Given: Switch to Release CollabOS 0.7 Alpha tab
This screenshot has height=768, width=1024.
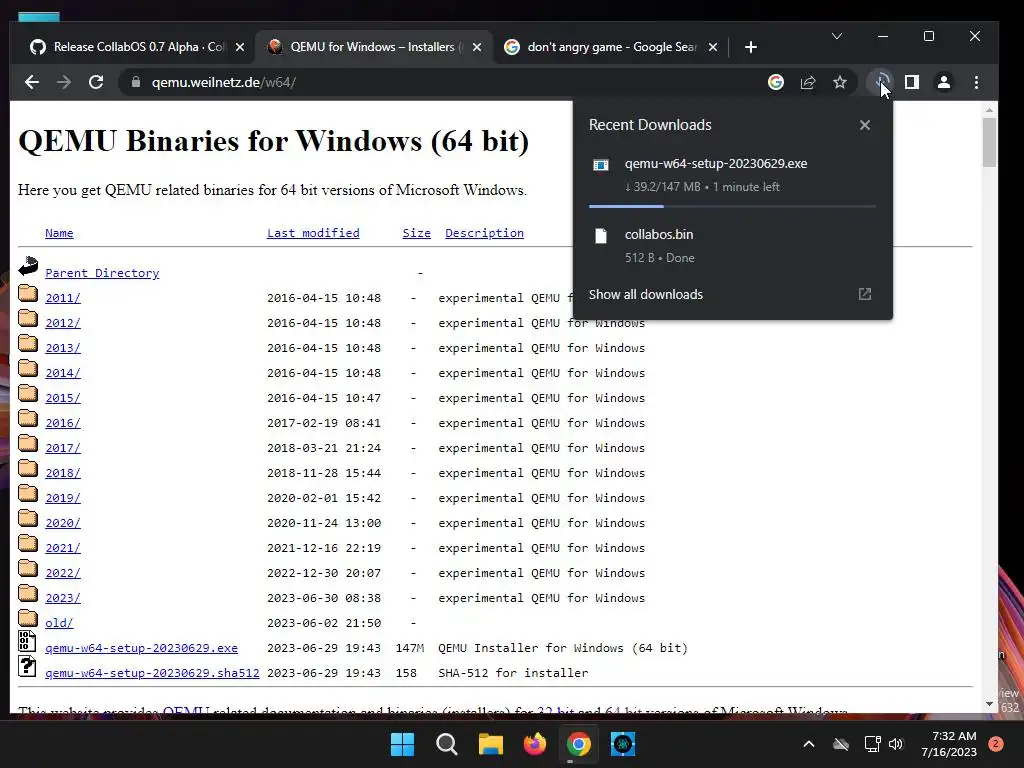Looking at the screenshot, I should point(138,47).
